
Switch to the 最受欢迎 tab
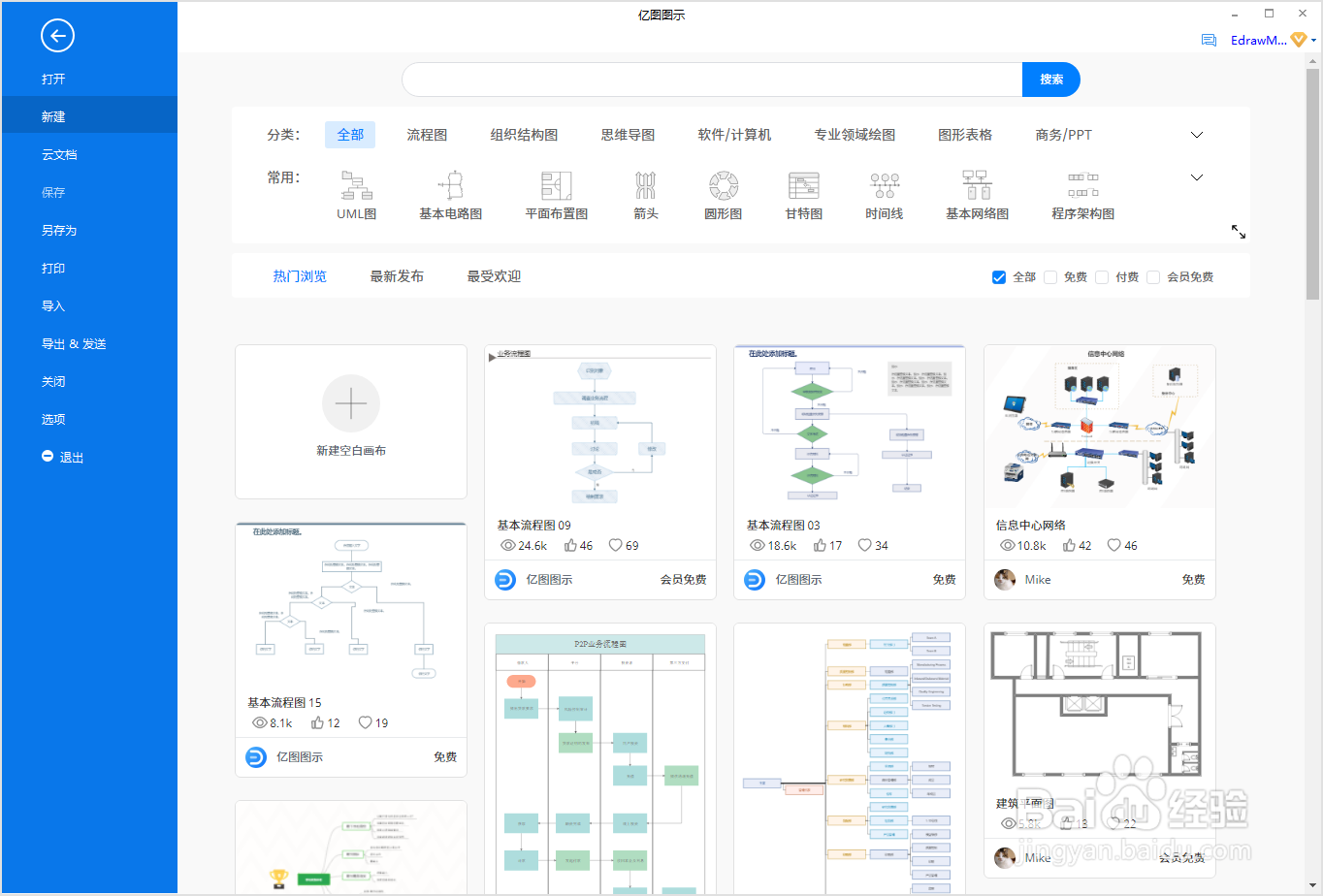coord(494,276)
